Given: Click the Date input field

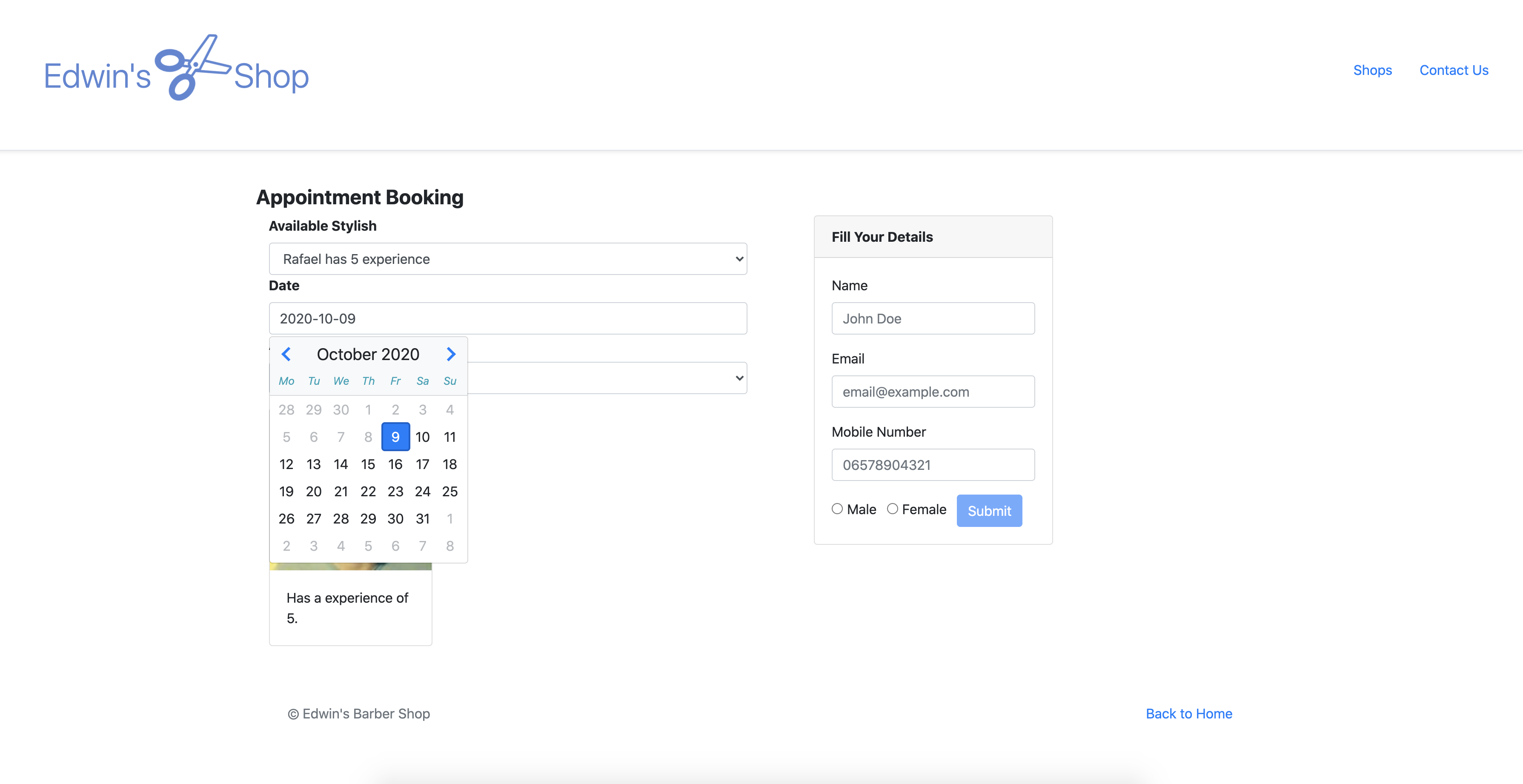Looking at the screenshot, I should click(x=507, y=319).
